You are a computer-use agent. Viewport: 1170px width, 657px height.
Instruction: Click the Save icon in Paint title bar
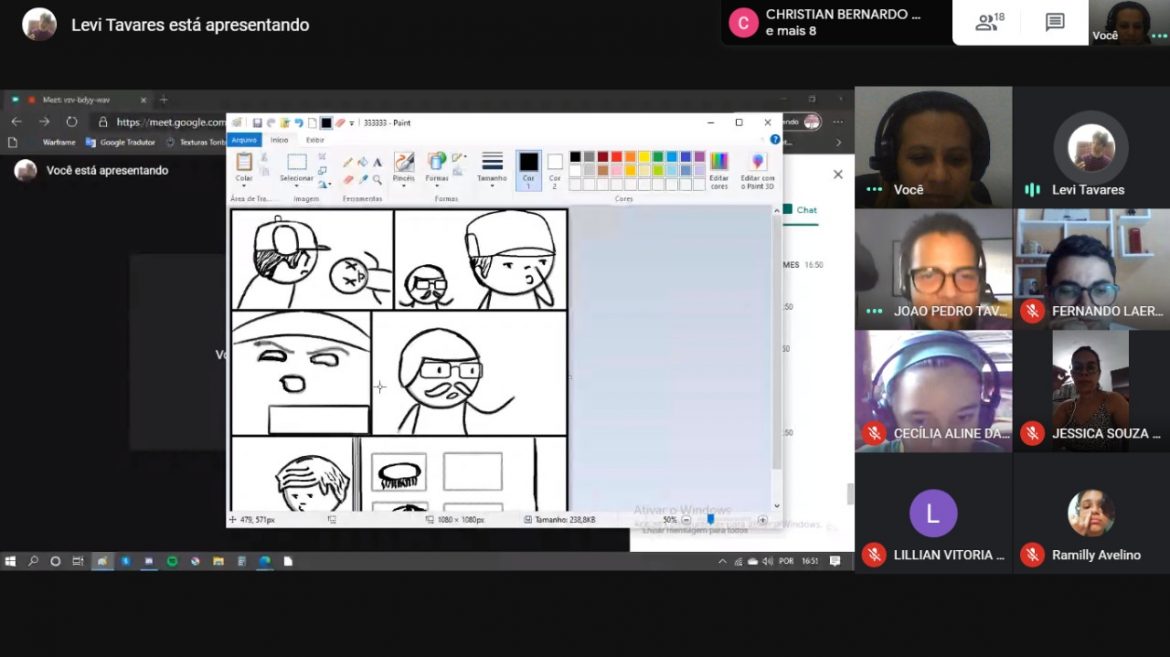tap(257, 123)
